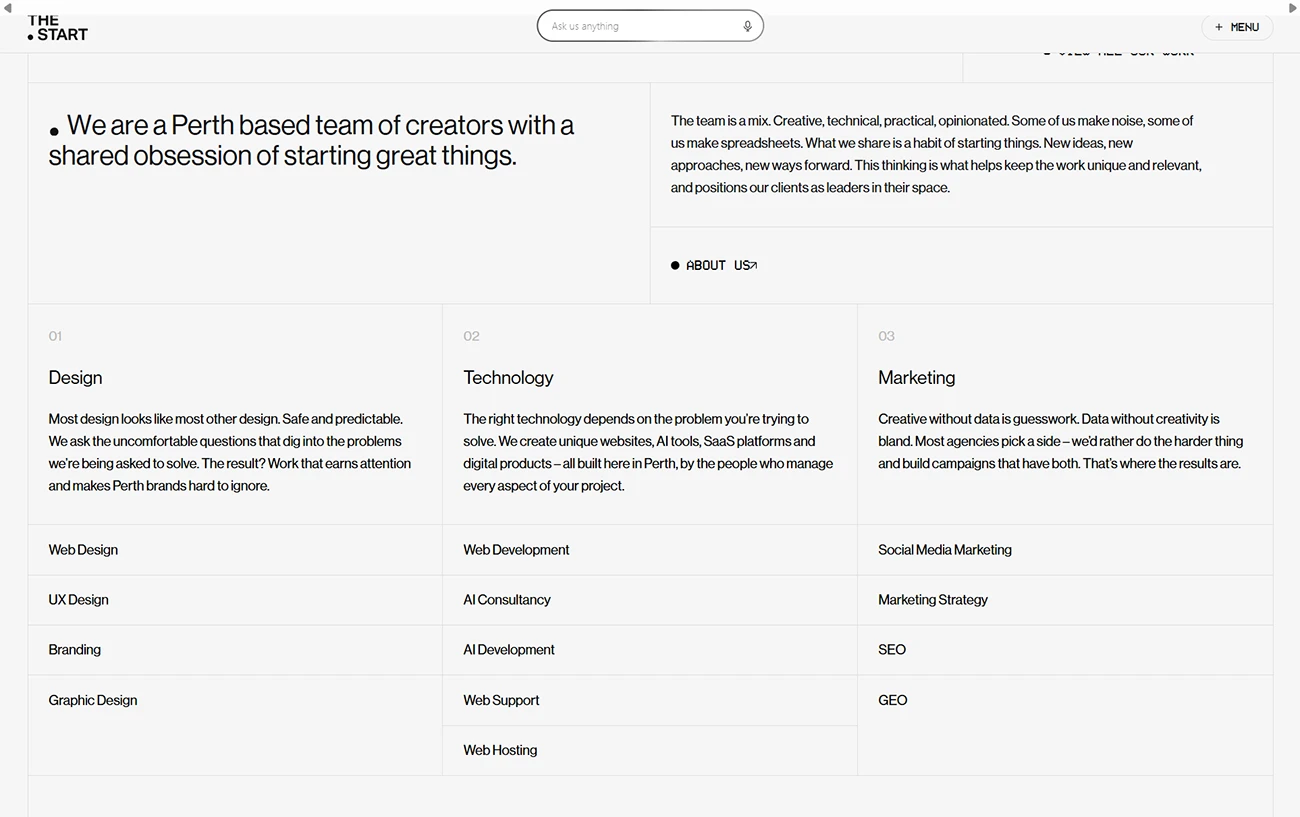This screenshot has height=817, width=1300.
Task: Go to Web Support service
Action: 501,700
